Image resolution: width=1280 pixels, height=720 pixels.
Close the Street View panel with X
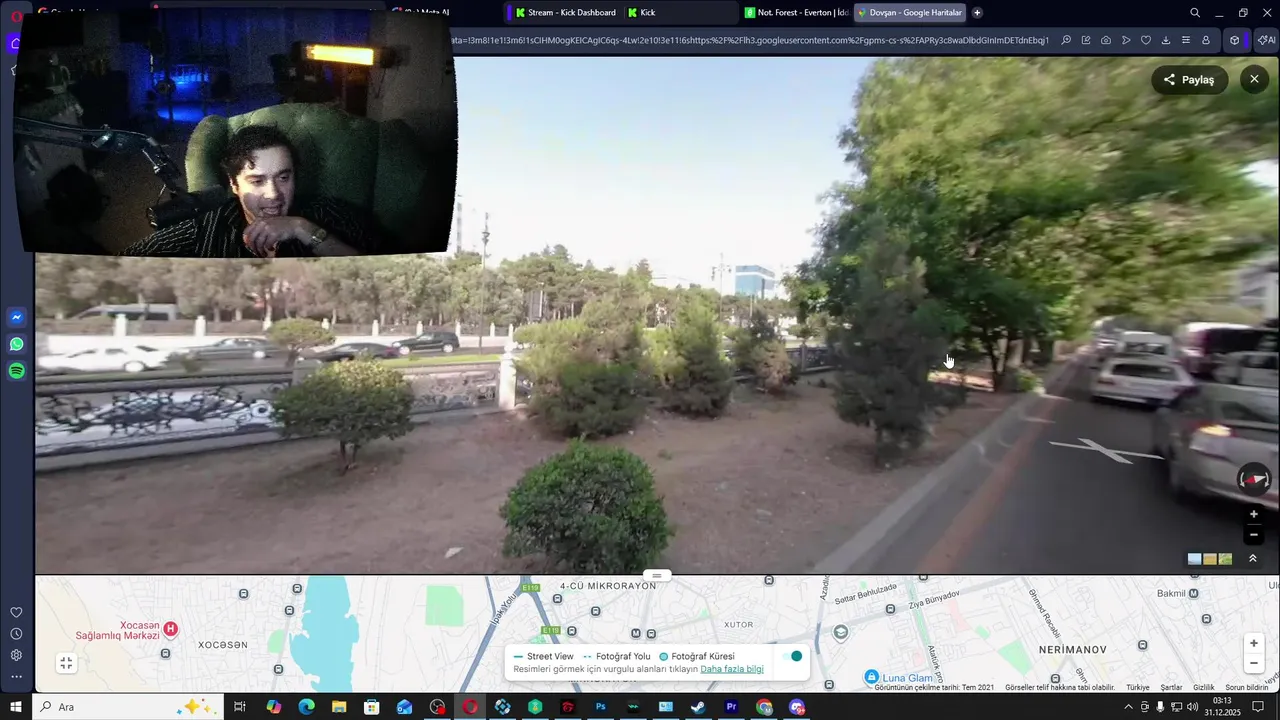1254,79
